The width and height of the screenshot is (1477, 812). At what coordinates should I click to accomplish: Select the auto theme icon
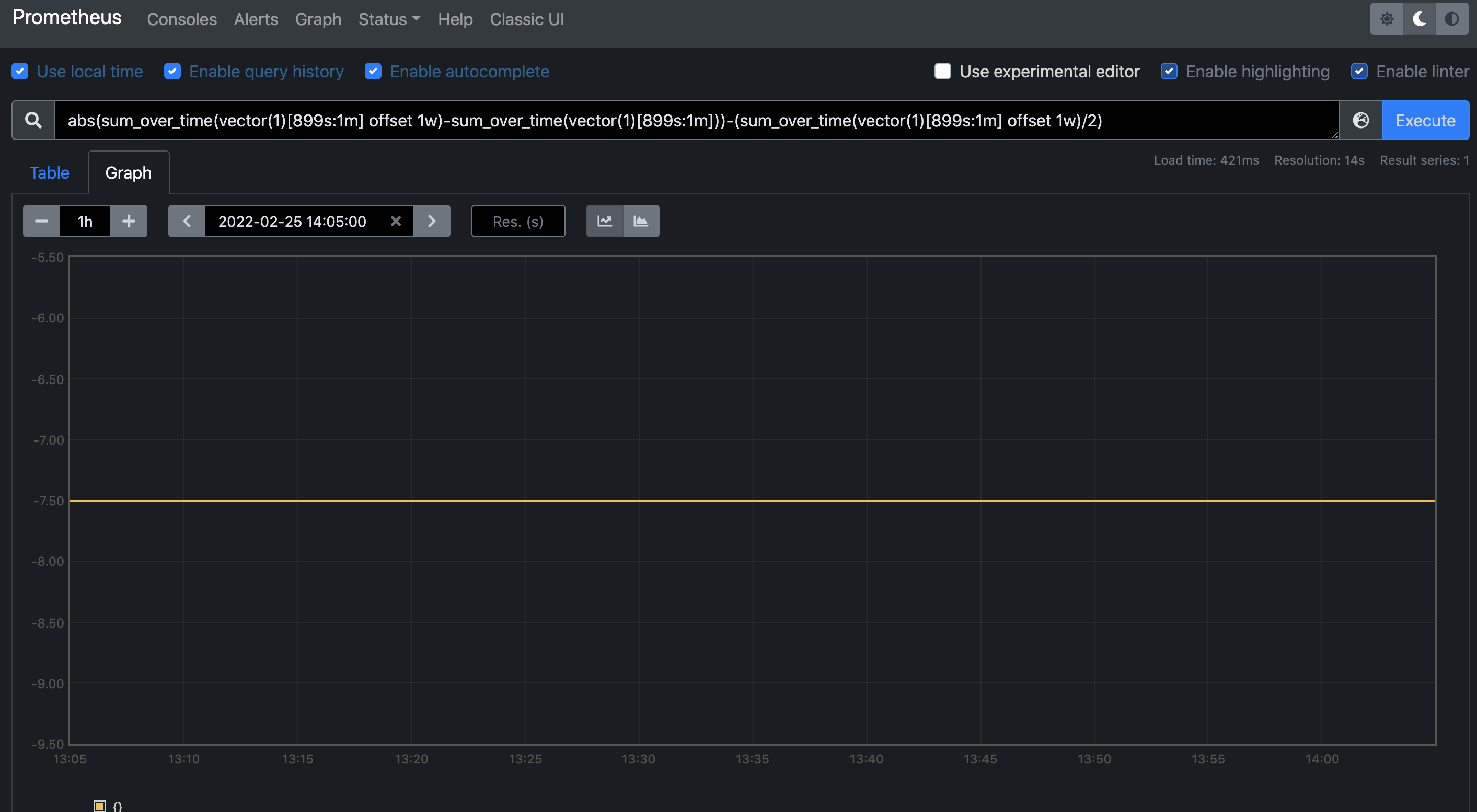click(x=1452, y=18)
